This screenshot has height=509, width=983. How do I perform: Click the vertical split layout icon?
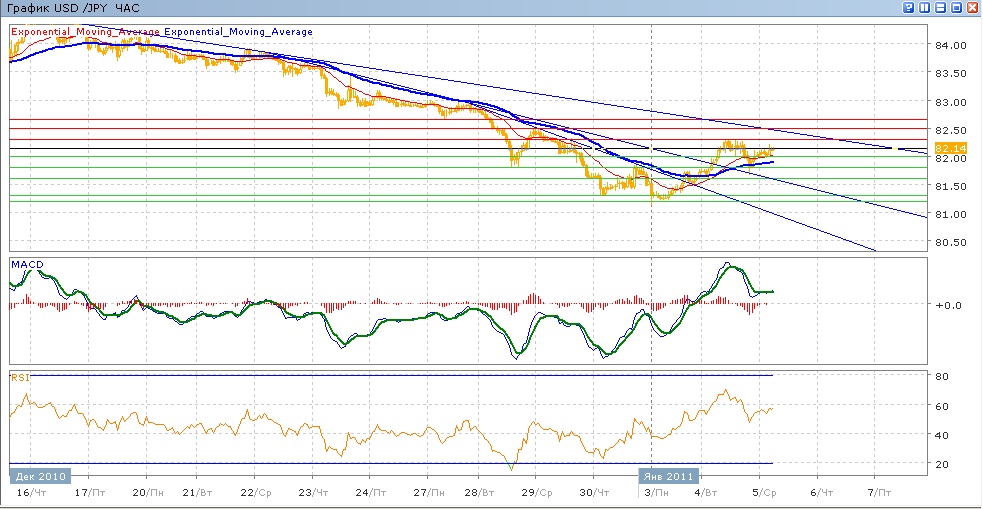click(925, 7)
